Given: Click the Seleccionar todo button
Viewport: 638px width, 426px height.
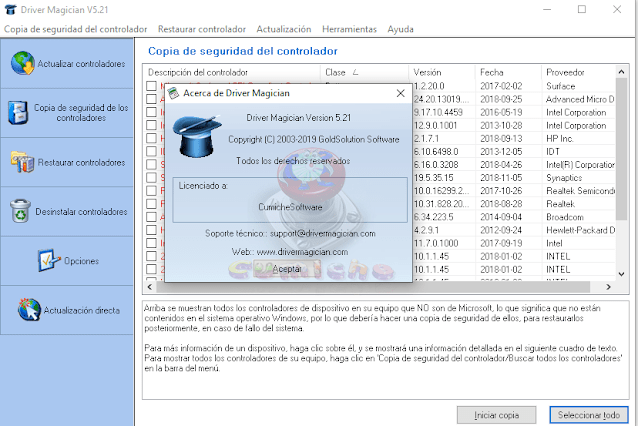Looking at the screenshot, I should point(589,415).
